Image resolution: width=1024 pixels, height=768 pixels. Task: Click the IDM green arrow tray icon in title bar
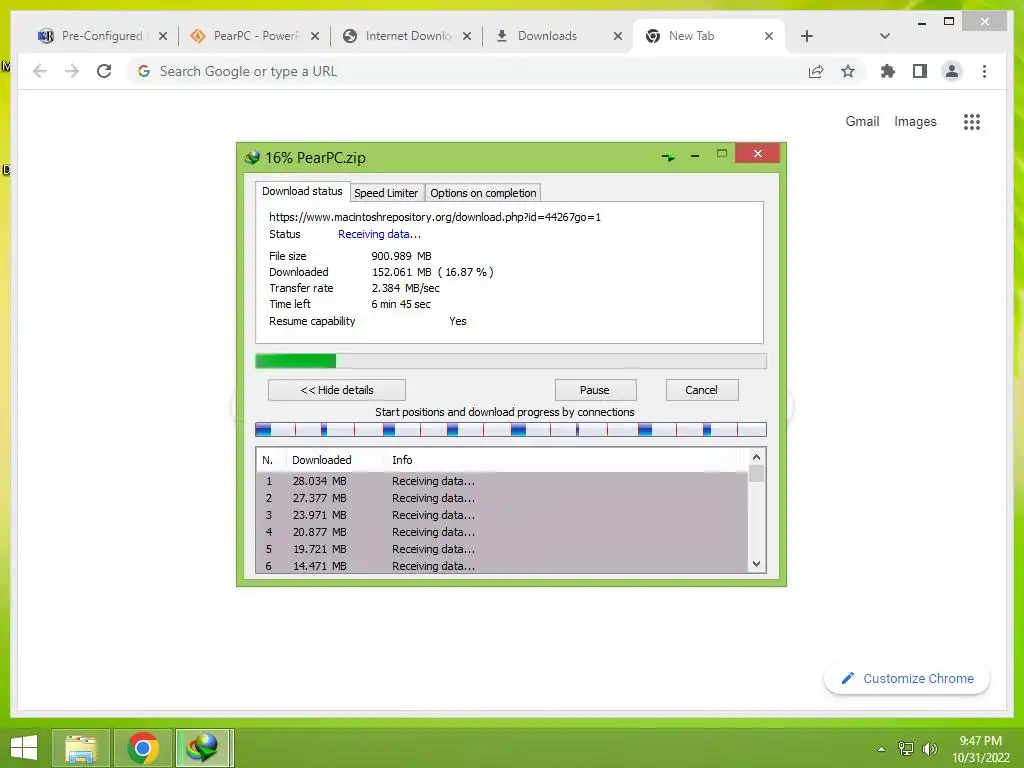tap(668, 157)
